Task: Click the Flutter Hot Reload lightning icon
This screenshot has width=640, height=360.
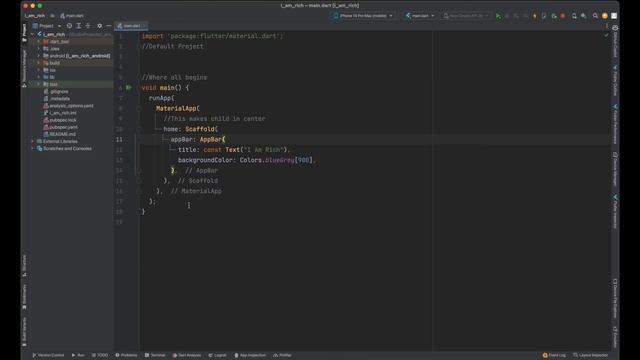Action: coord(535,16)
